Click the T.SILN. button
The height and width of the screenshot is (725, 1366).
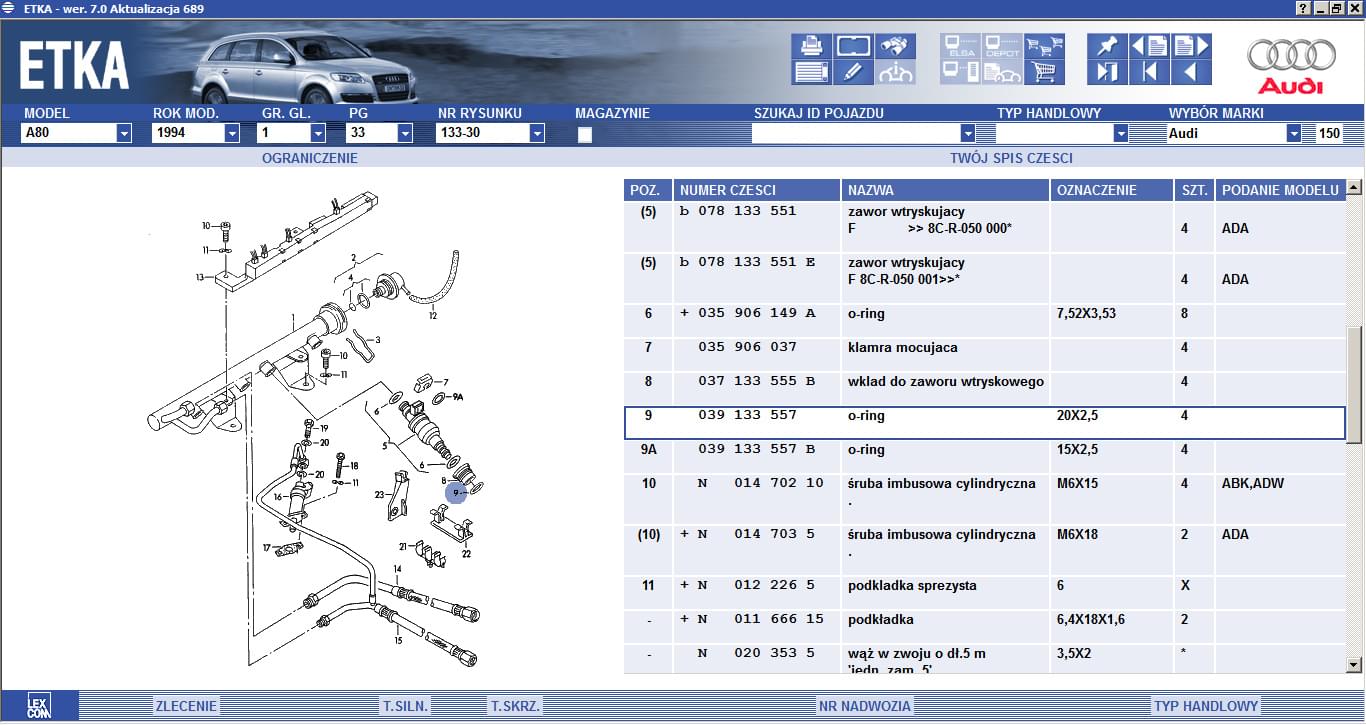(x=405, y=706)
